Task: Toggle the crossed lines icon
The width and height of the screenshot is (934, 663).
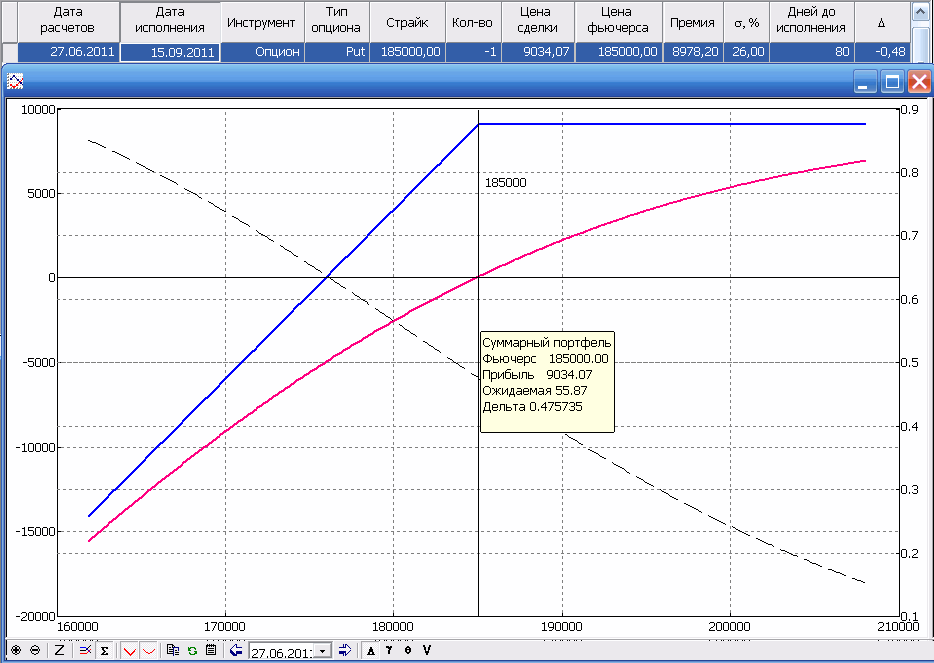Action: click(85, 651)
